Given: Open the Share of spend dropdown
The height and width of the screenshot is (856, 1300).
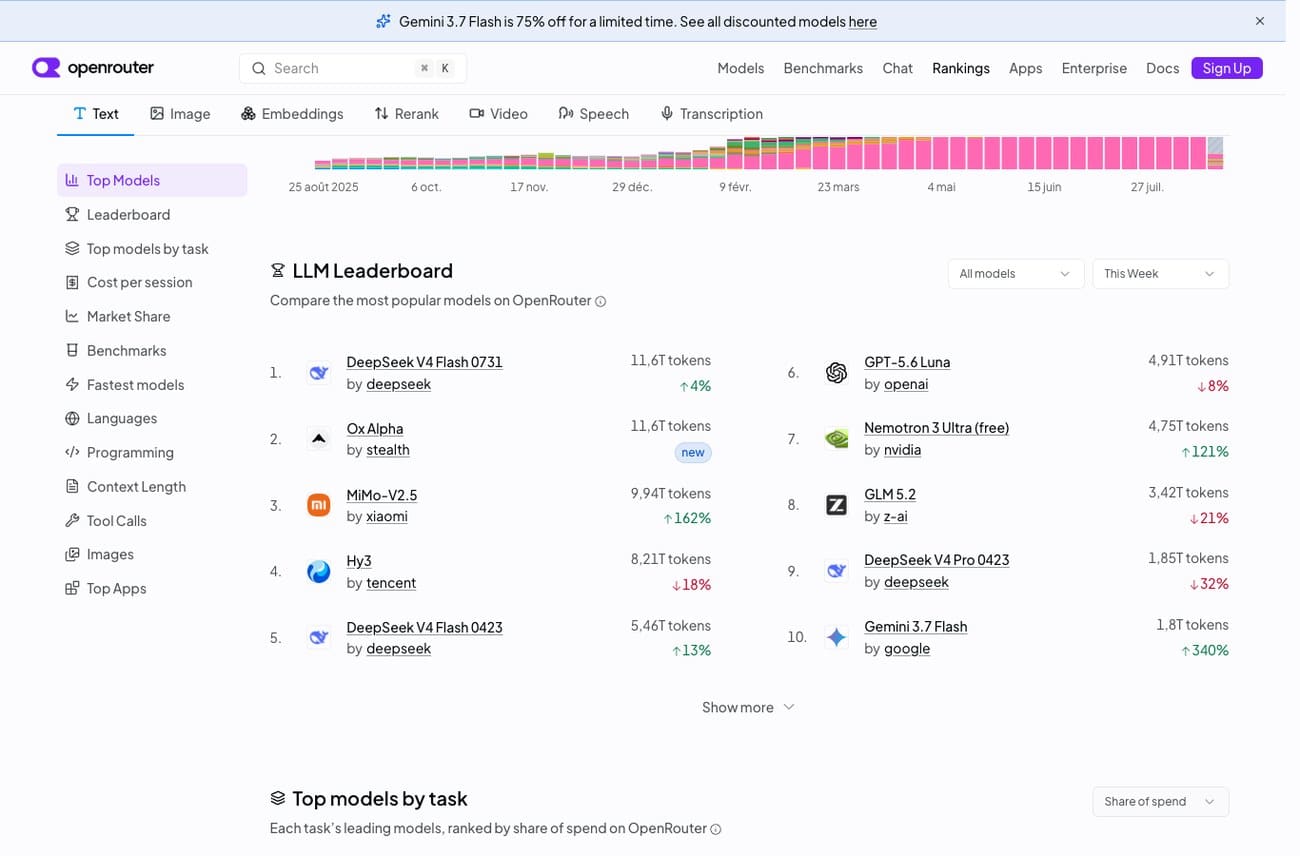Looking at the screenshot, I should click(x=1160, y=802).
